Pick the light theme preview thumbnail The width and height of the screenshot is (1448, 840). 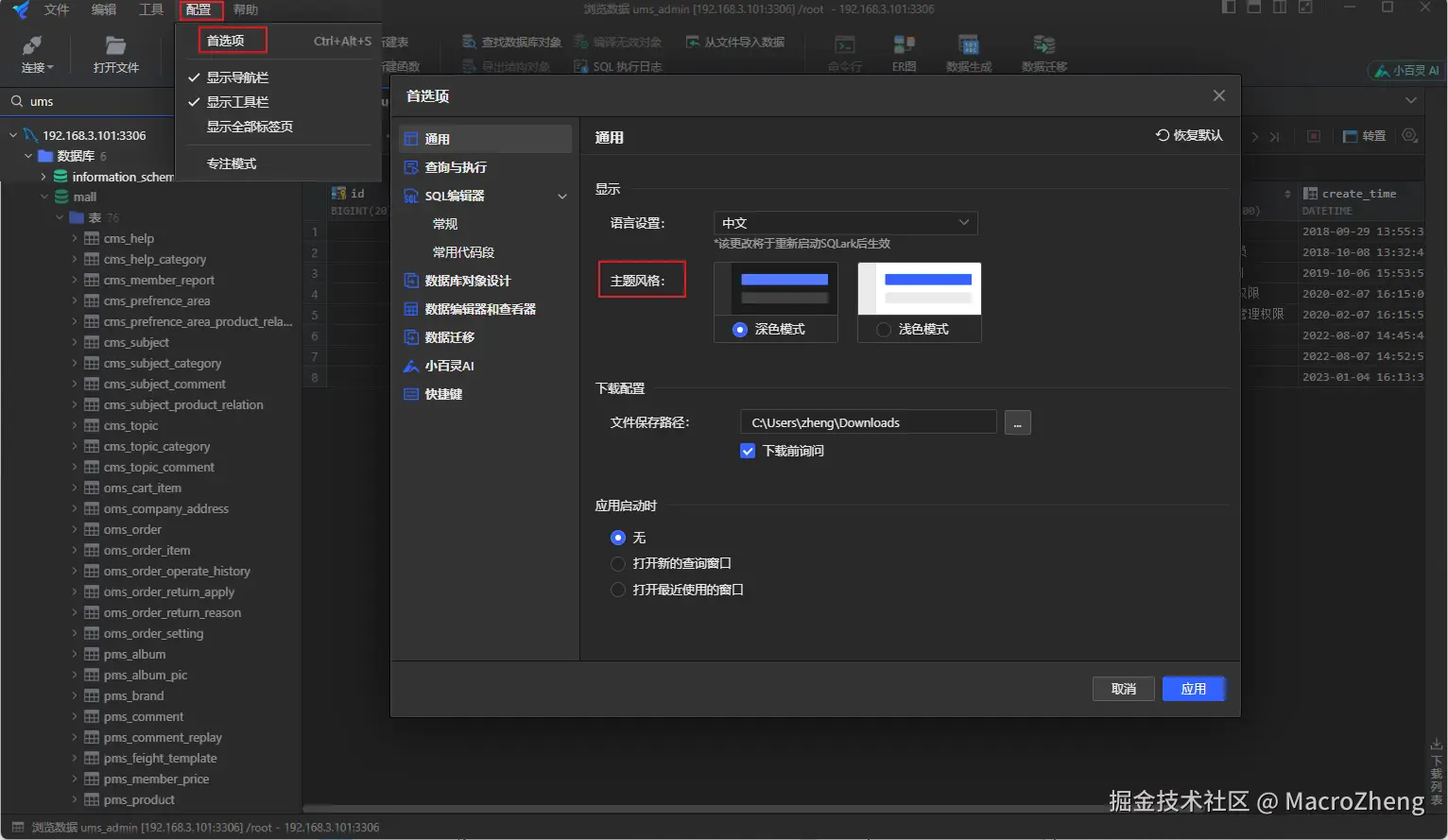click(920, 288)
